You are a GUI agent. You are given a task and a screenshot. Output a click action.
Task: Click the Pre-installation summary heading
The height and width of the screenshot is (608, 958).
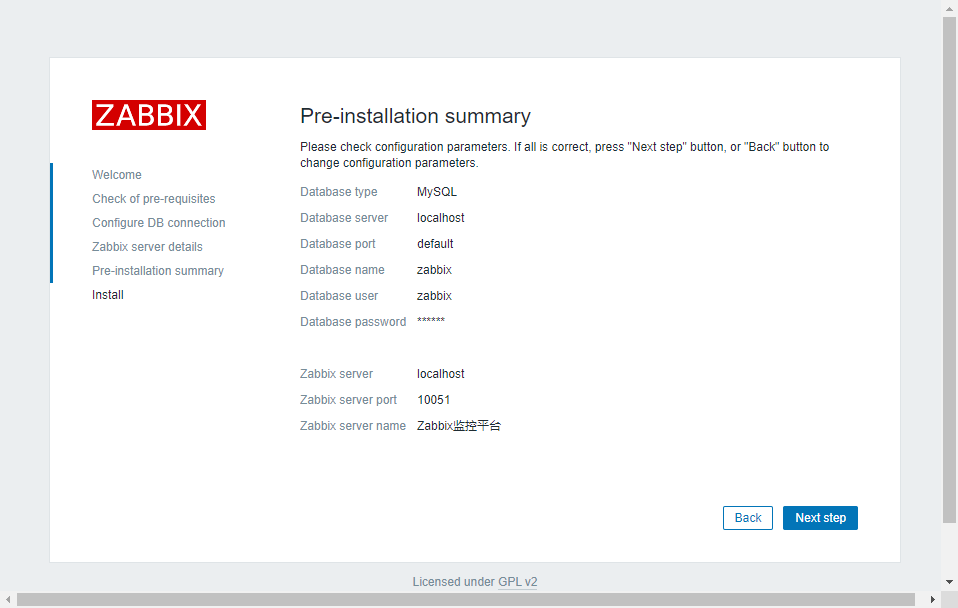click(x=415, y=116)
